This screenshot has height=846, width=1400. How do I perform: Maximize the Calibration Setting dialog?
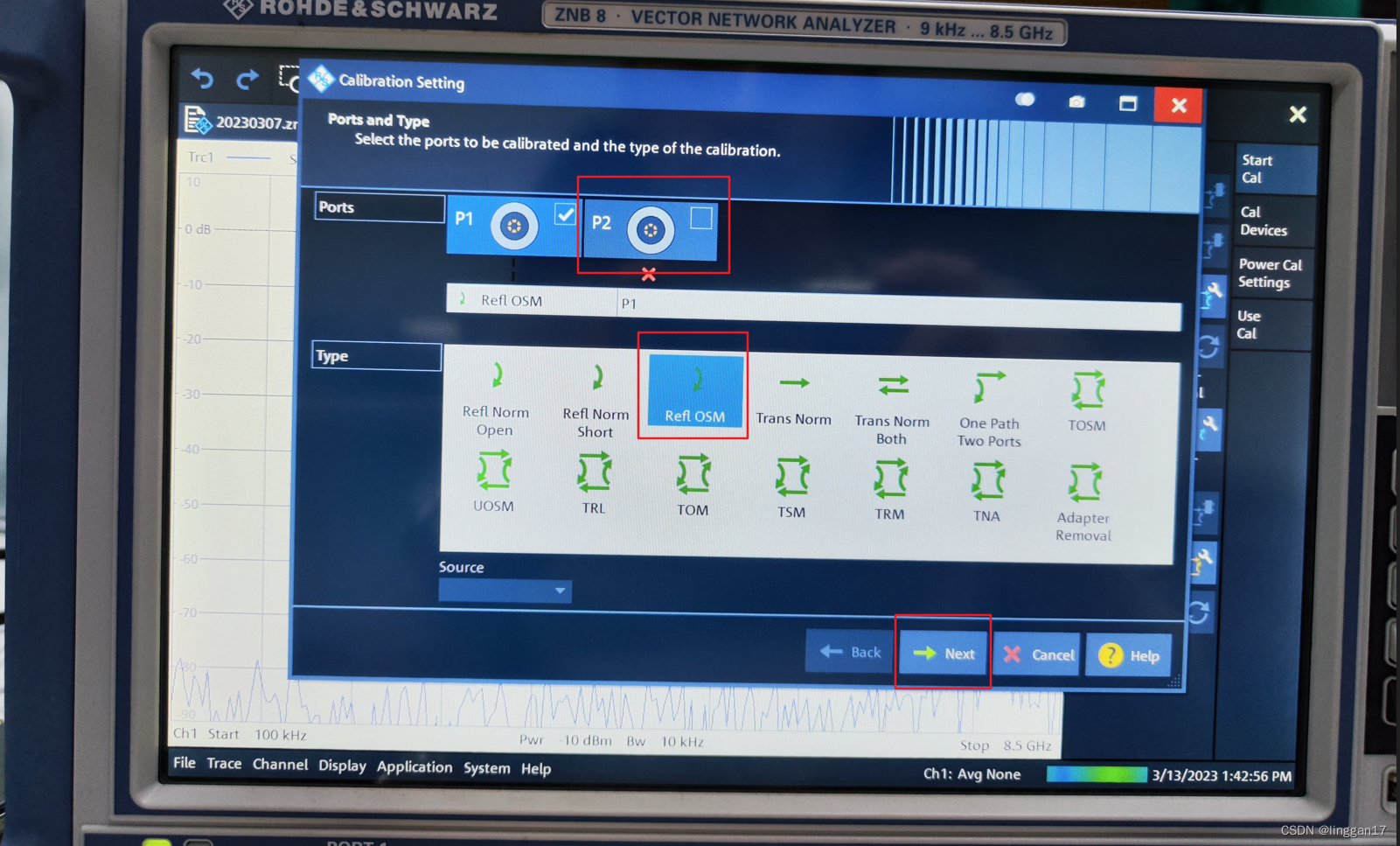[1128, 103]
